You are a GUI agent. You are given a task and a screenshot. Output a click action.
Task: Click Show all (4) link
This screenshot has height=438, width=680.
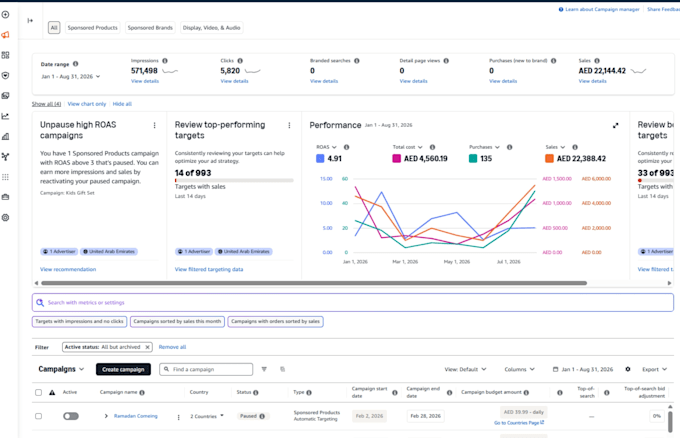(x=46, y=104)
